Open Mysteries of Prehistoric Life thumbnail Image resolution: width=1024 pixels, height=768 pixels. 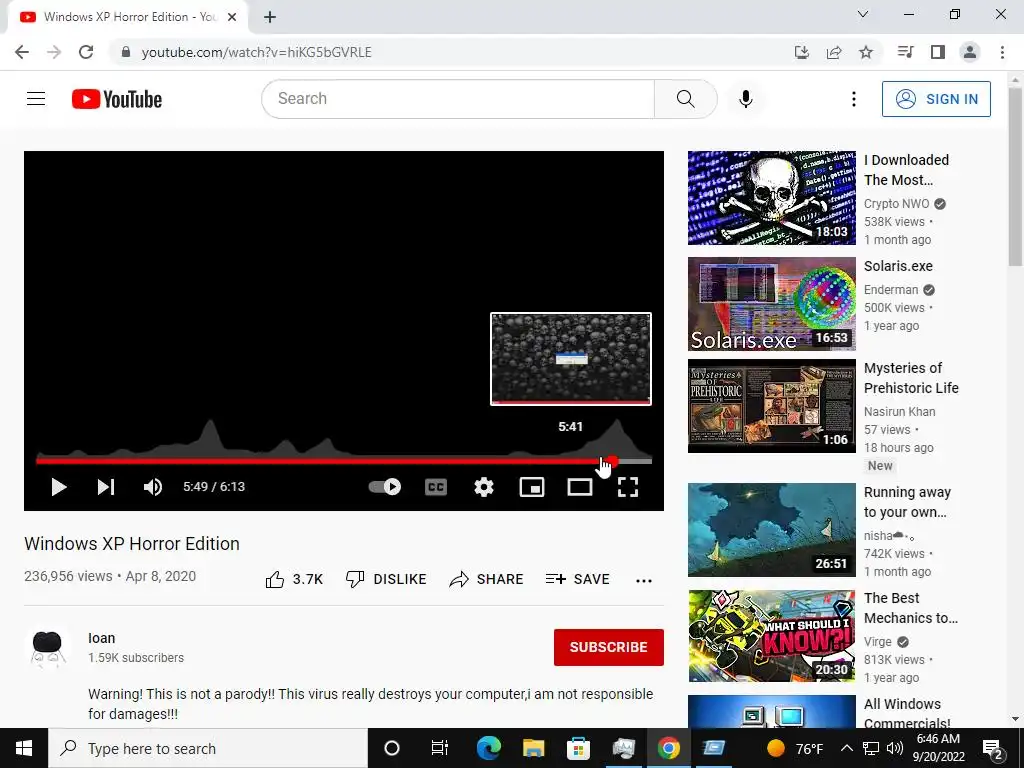click(x=771, y=406)
